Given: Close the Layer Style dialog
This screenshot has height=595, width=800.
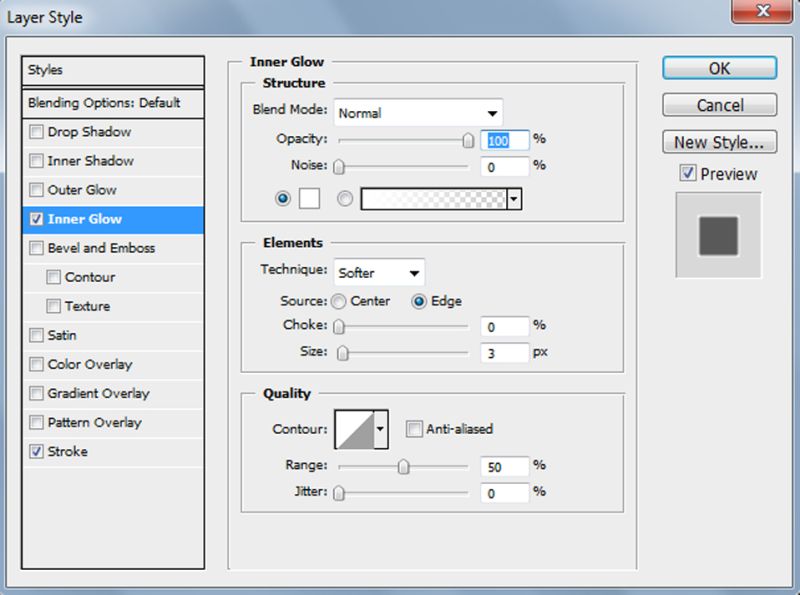Looking at the screenshot, I should pos(762,10).
